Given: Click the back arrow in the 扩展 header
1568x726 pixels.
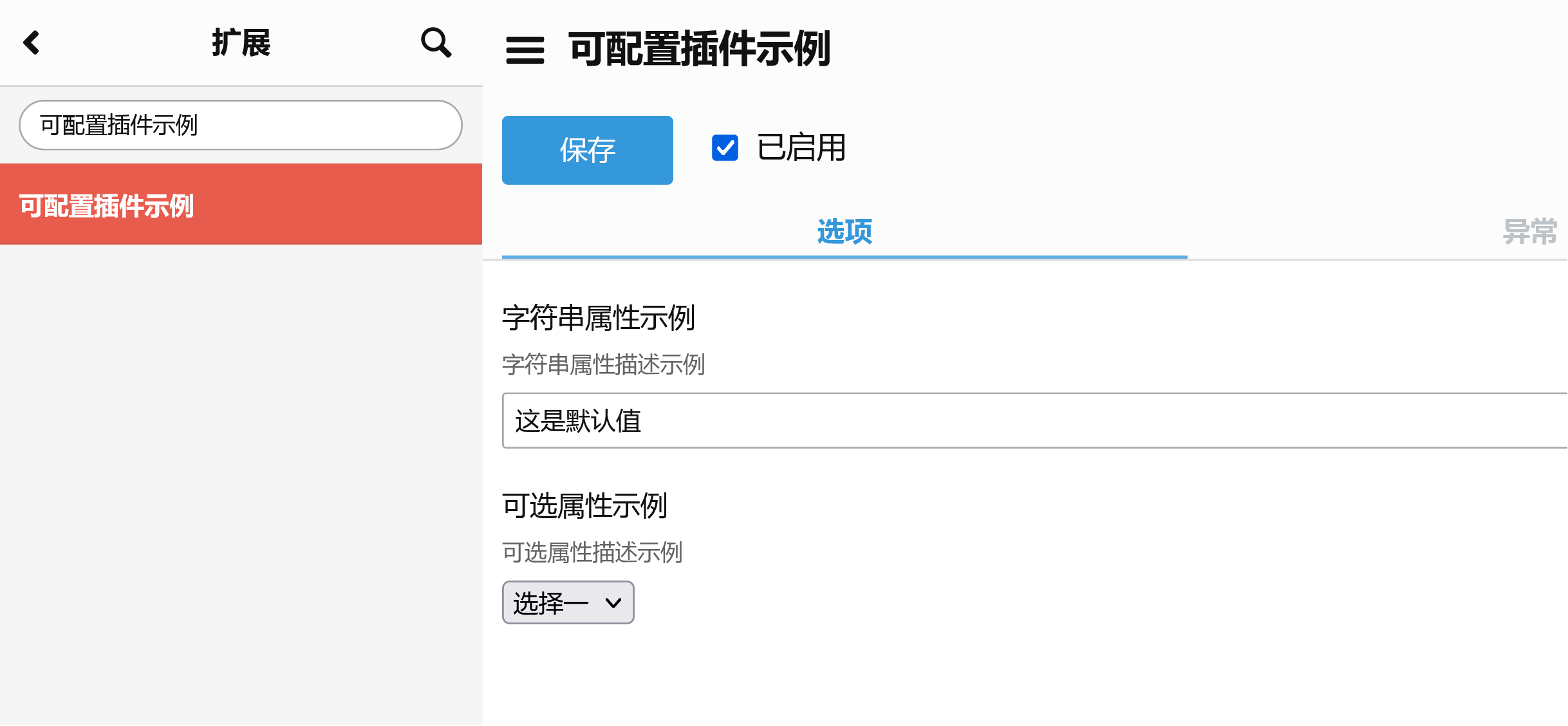Looking at the screenshot, I should click(x=32, y=43).
